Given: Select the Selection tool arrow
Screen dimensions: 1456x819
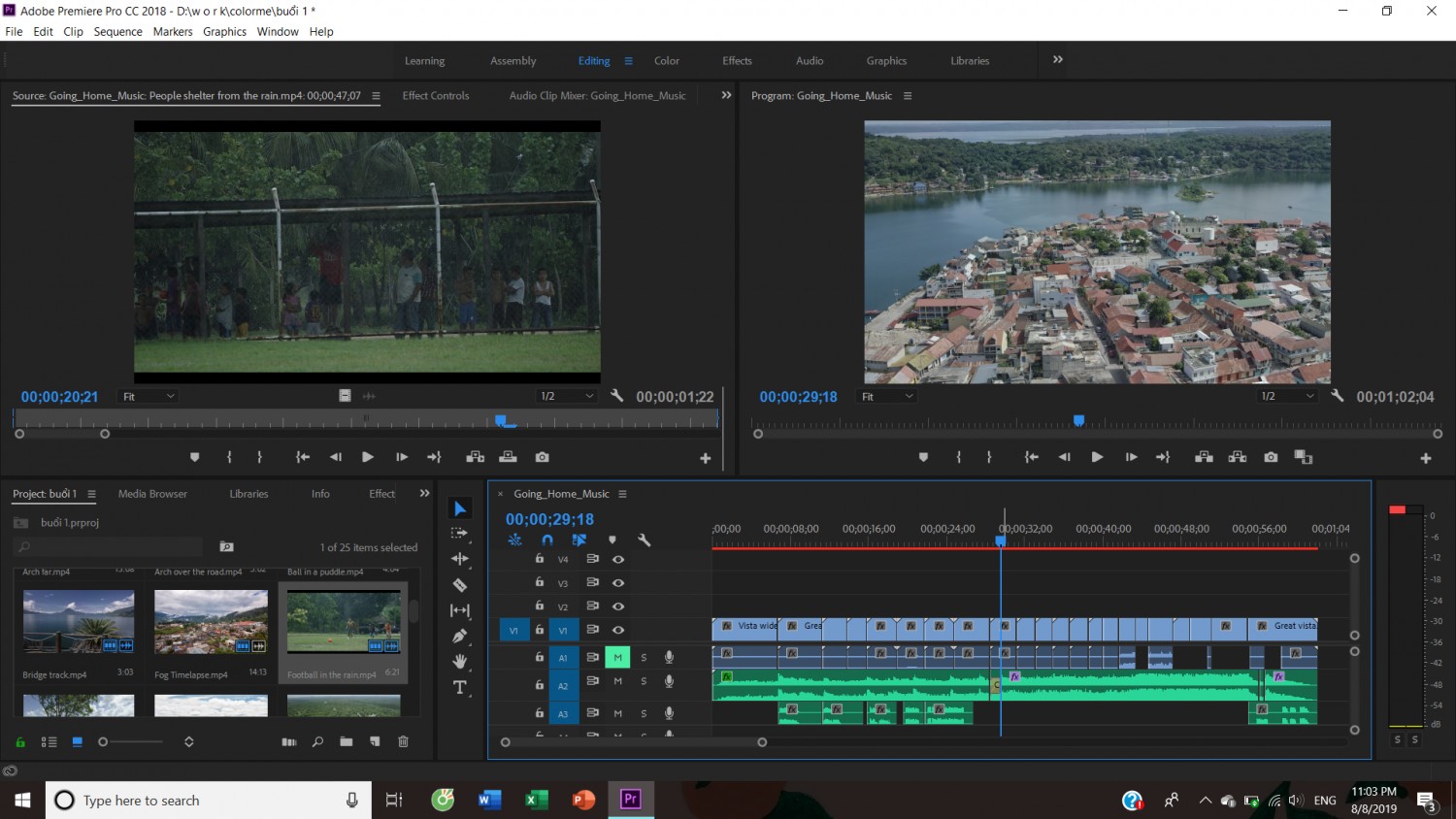Looking at the screenshot, I should (x=460, y=508).
